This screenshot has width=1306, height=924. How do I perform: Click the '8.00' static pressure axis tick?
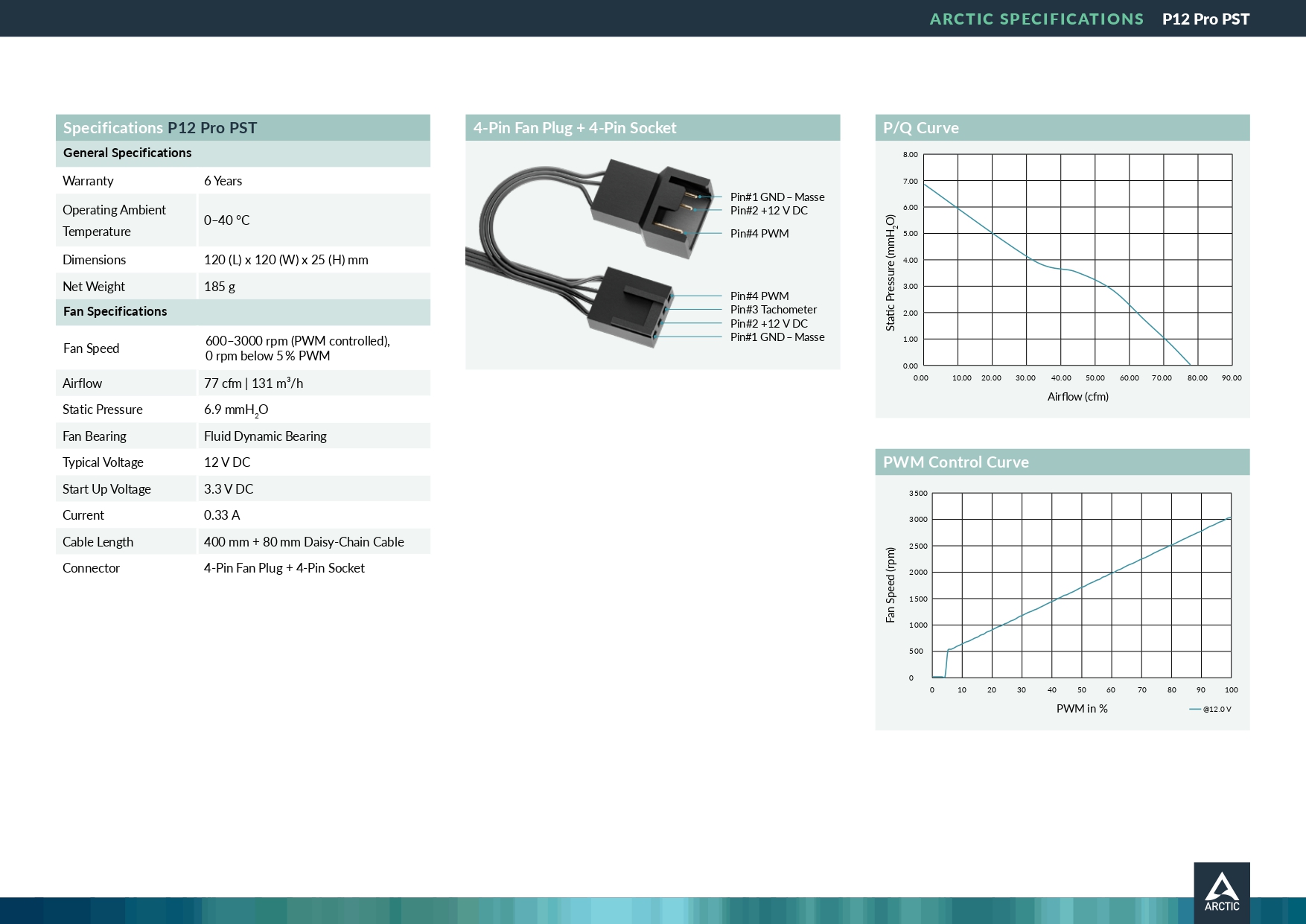(x=910, y=155)
